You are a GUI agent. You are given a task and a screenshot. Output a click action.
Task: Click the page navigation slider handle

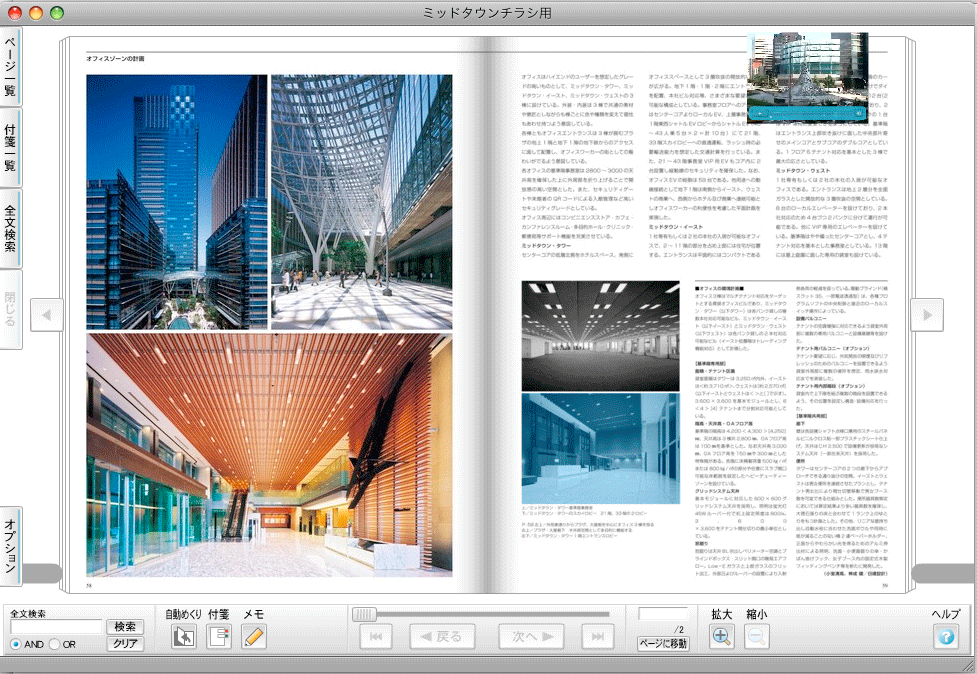tap(365, 614)
